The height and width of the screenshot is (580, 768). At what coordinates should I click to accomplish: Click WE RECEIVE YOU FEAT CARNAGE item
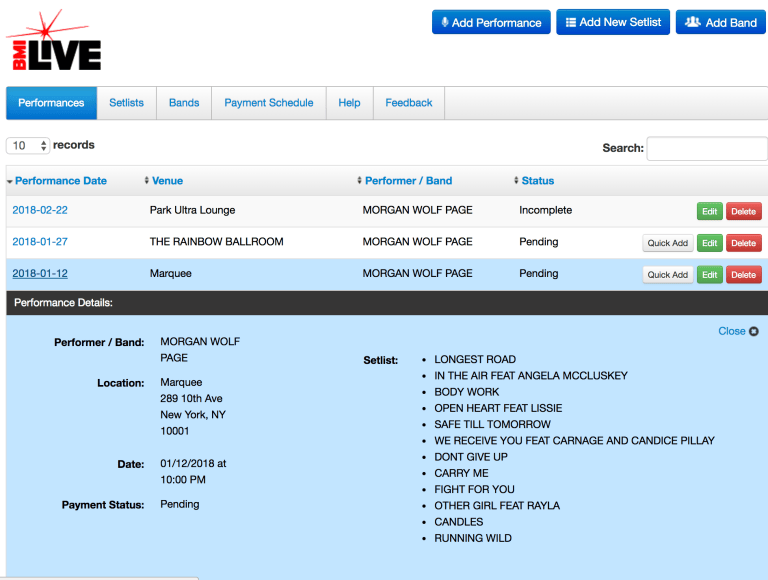click(575, 440)
